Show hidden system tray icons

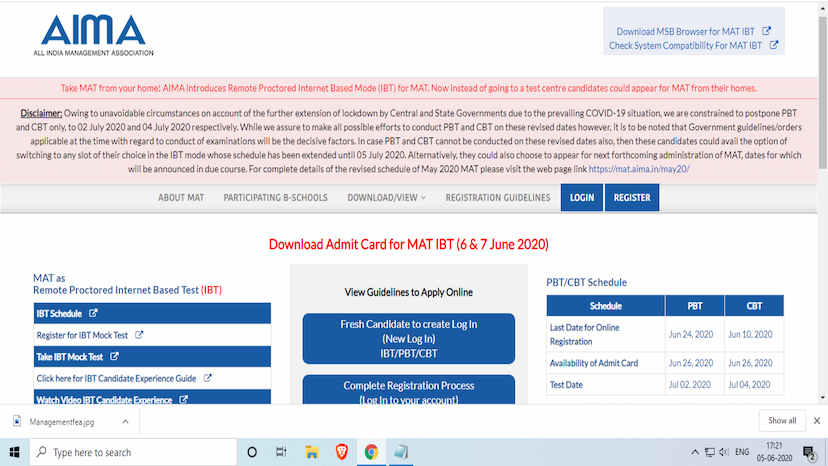[695, 452]
